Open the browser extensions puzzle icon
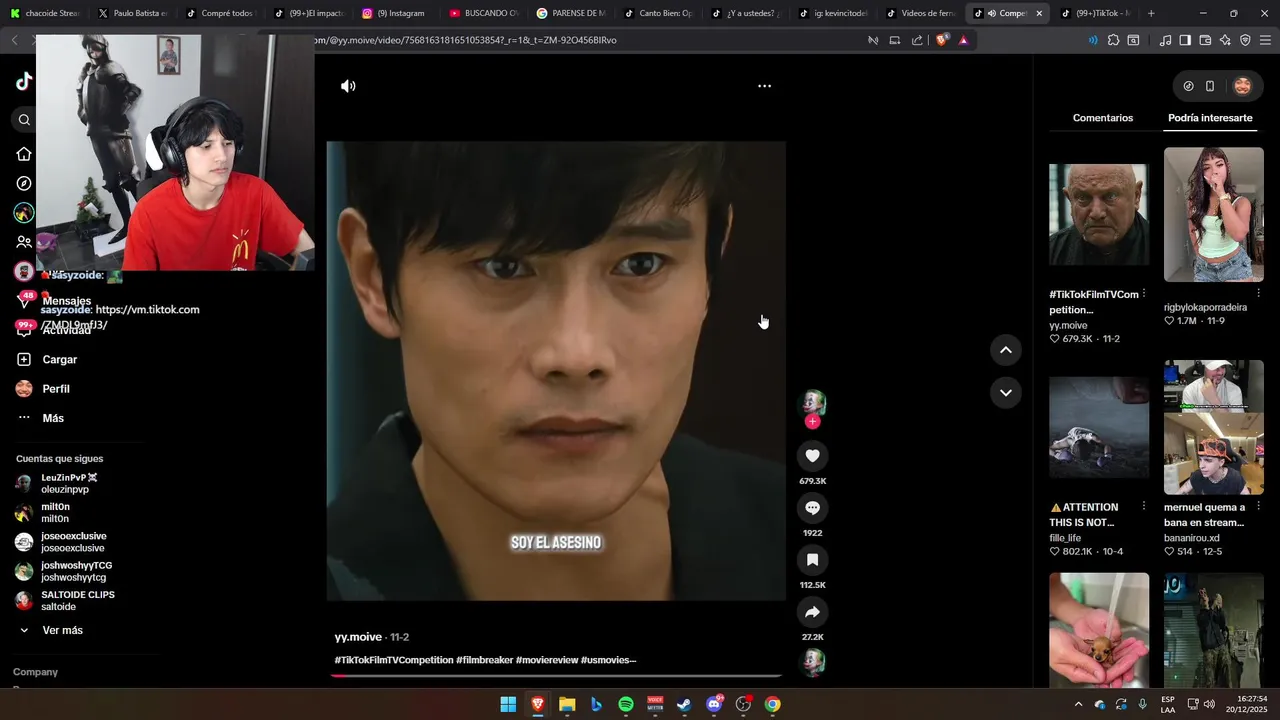Screen dimensions: 1280x720 (x=1113, y=40)
